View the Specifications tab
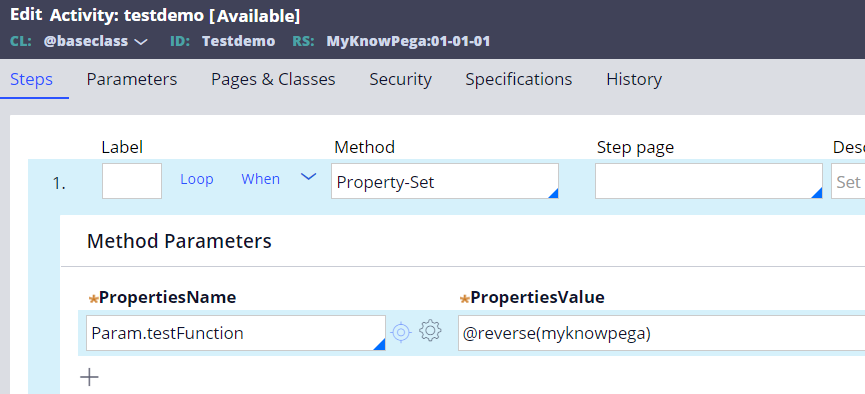 519,79
